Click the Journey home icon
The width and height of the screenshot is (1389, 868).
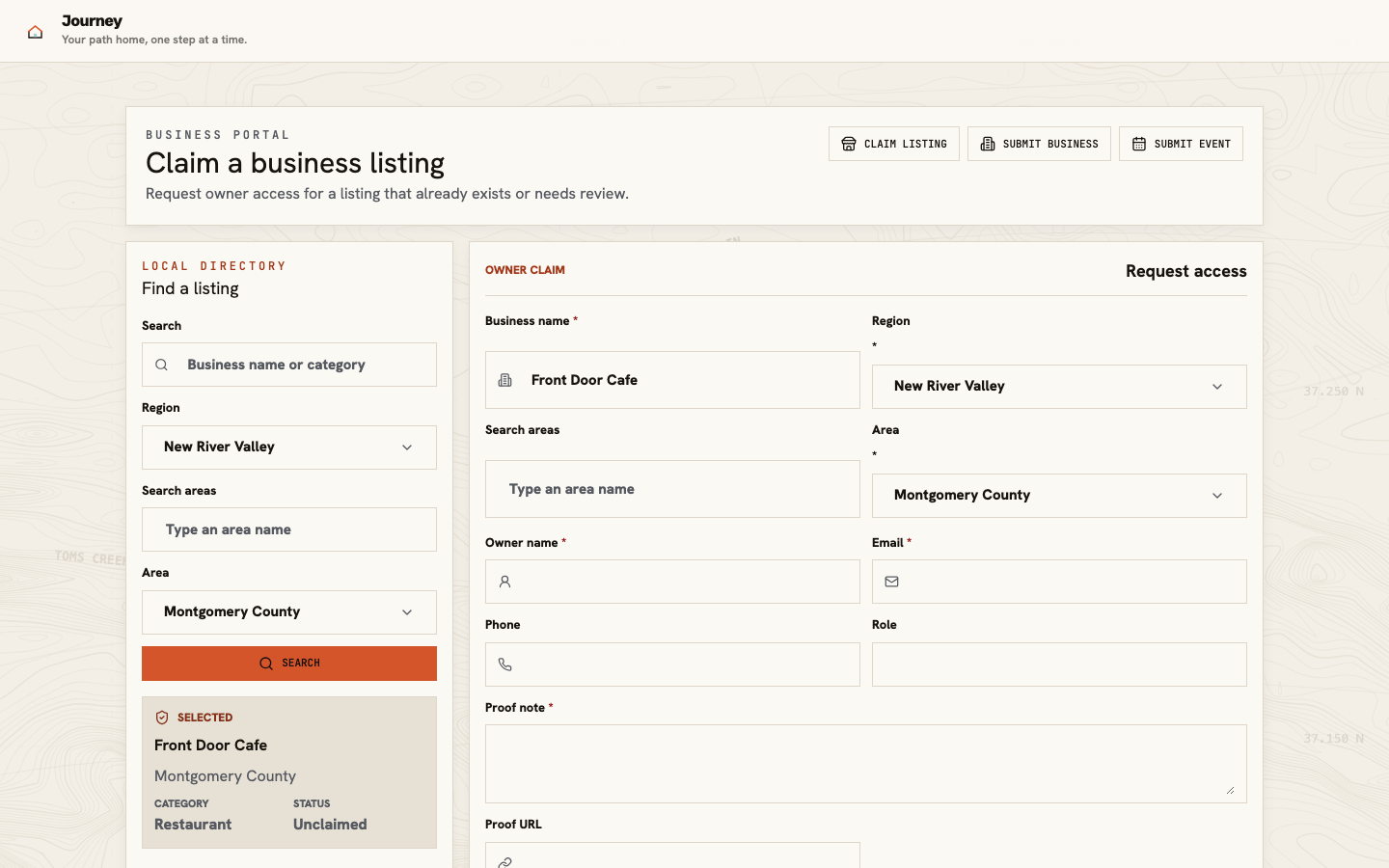(35, 32)
